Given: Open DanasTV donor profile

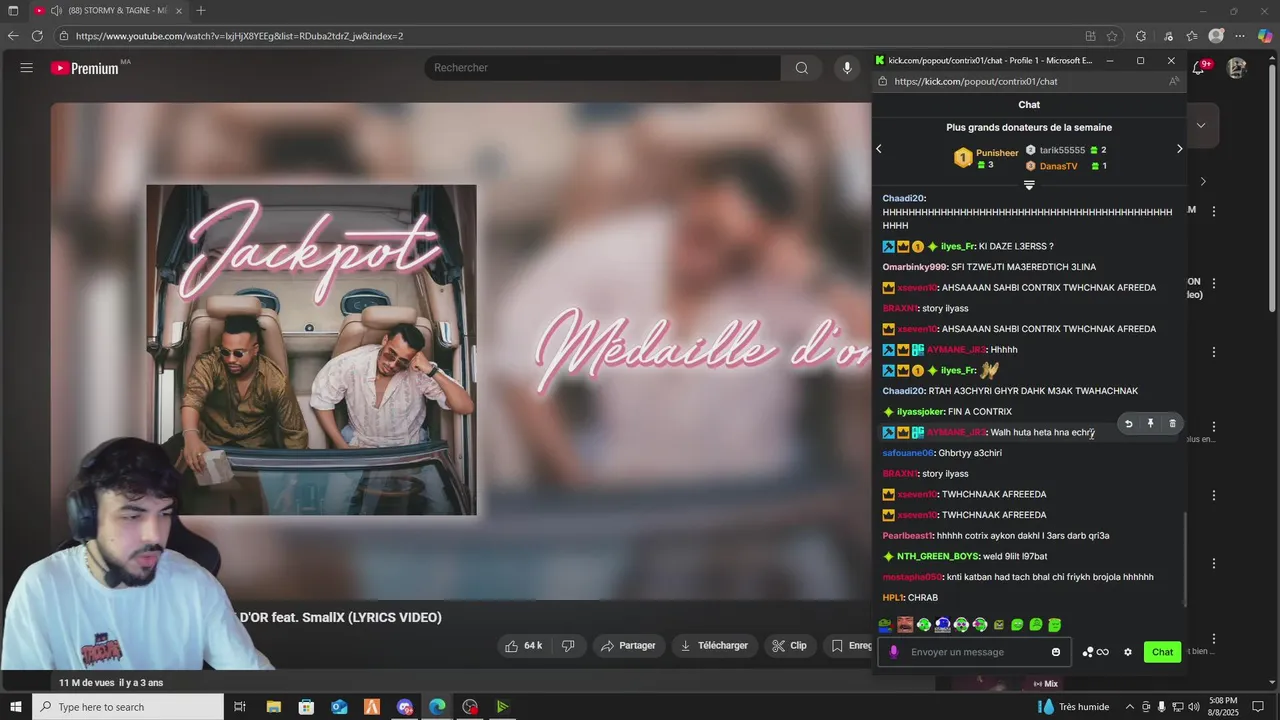Looking at the screenshot, I should (1058, 166).
